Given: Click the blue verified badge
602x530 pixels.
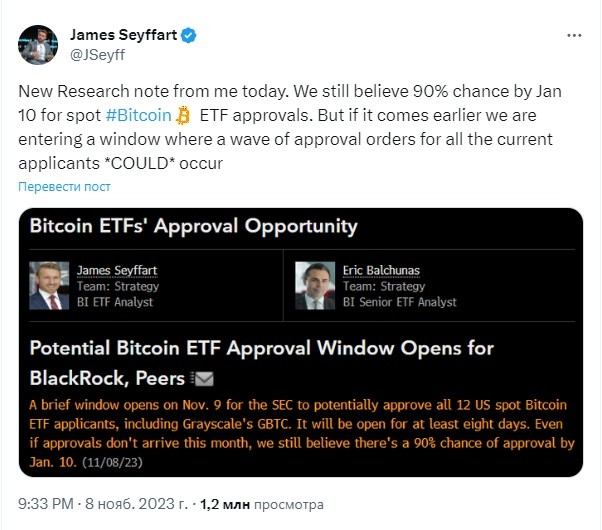Looking at the screenshot, I should 189,35.
